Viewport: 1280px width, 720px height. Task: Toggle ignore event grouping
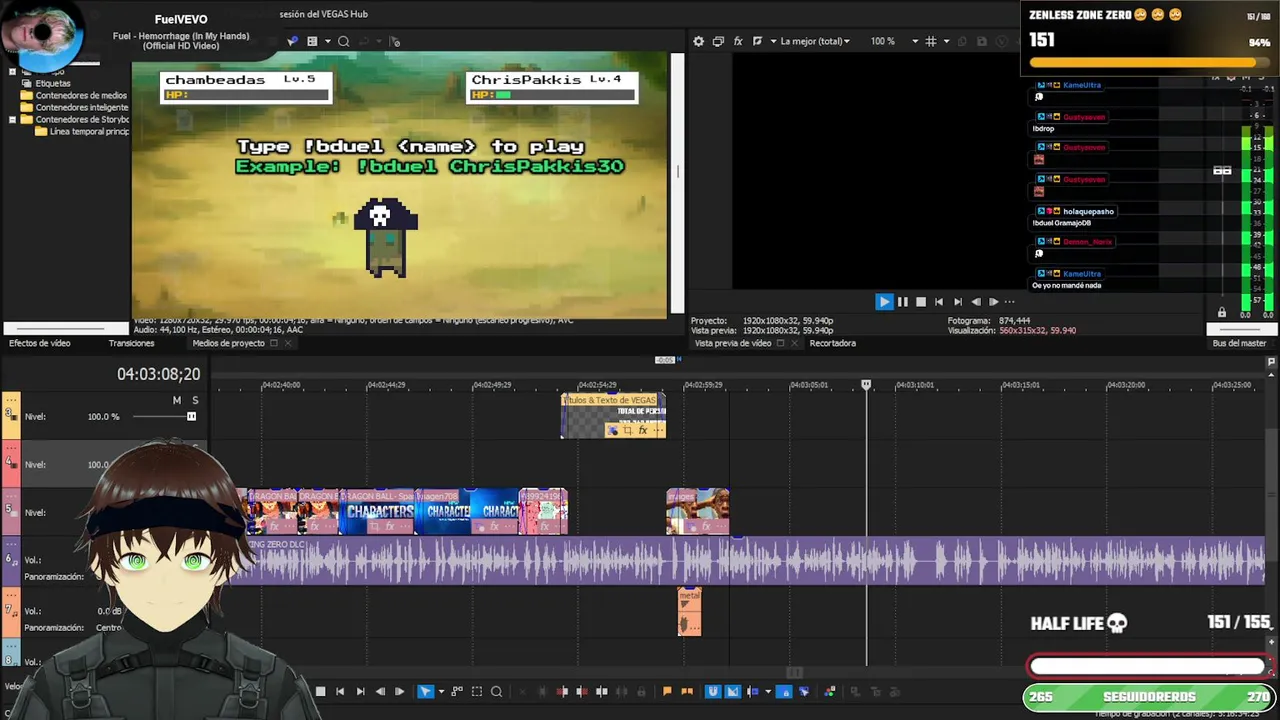click(x=804, y=691)
